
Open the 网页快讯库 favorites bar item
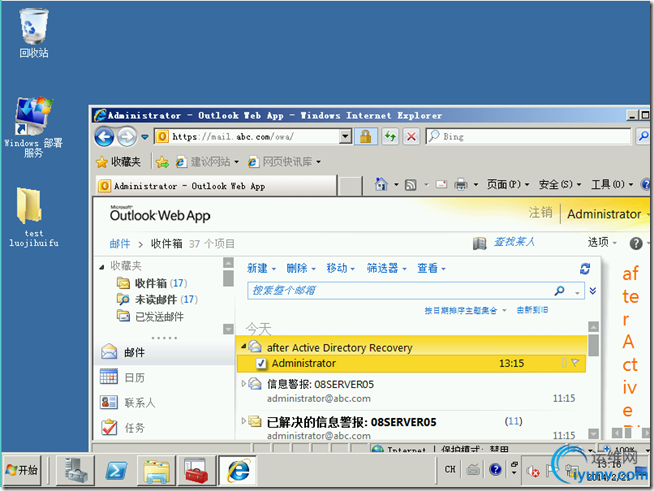click(284, 162)
